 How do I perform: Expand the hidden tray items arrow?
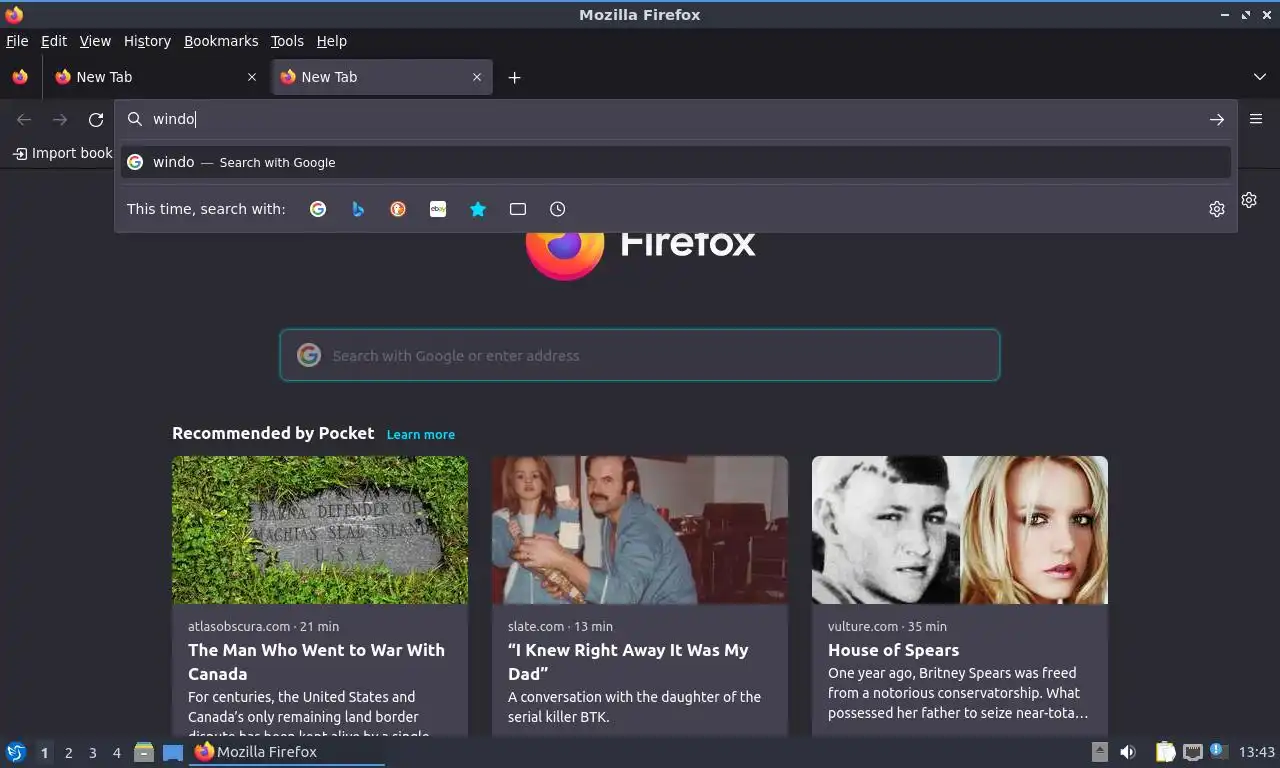point(1099,752)
